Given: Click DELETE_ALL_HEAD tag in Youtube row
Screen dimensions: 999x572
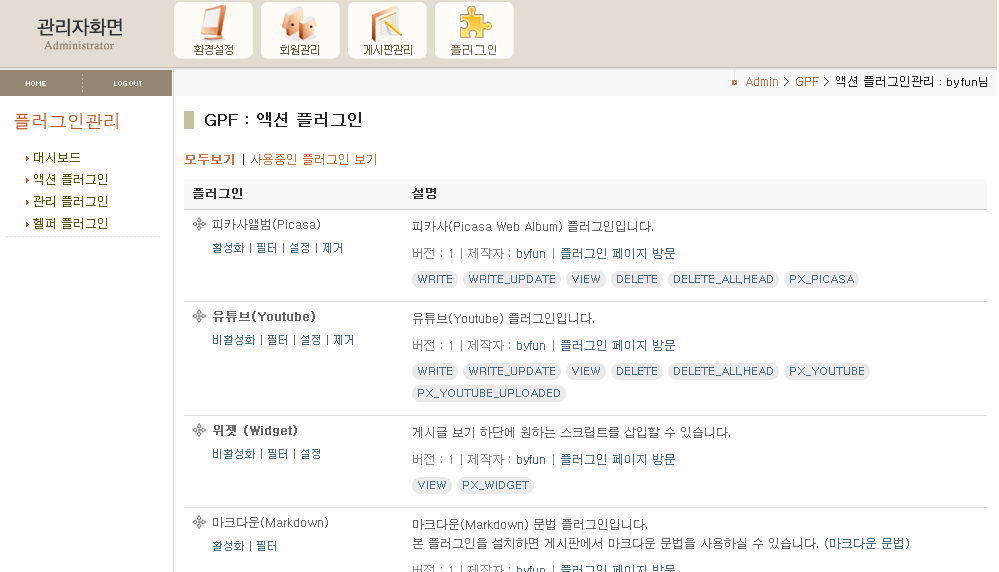Looking at the screenshot, I should tap(723, 371).
